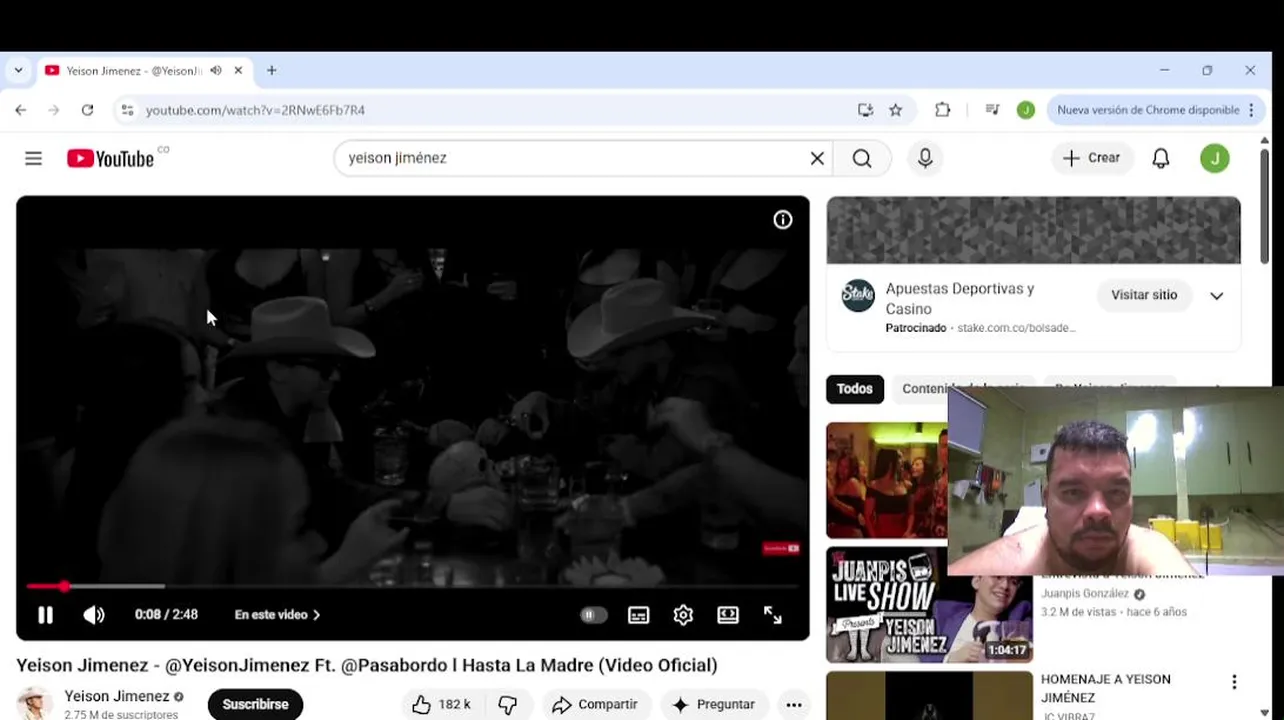The width and height of the screenshot is (1284, 720).
Task: Expand the sponsored ad chevron
Action: coord(1217,296)
